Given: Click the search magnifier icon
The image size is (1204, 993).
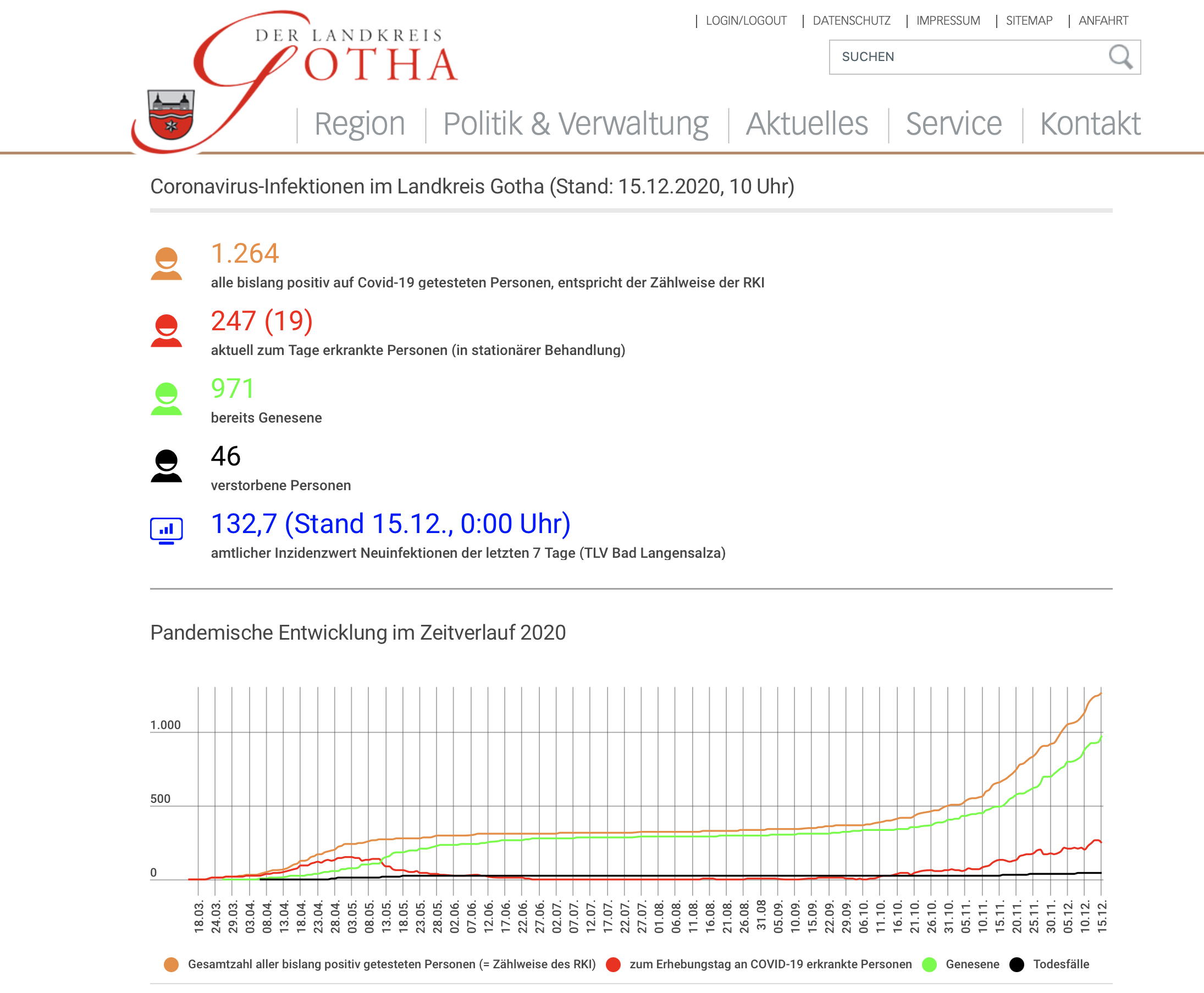Looking at the screenshot, I should [1120, 57].
